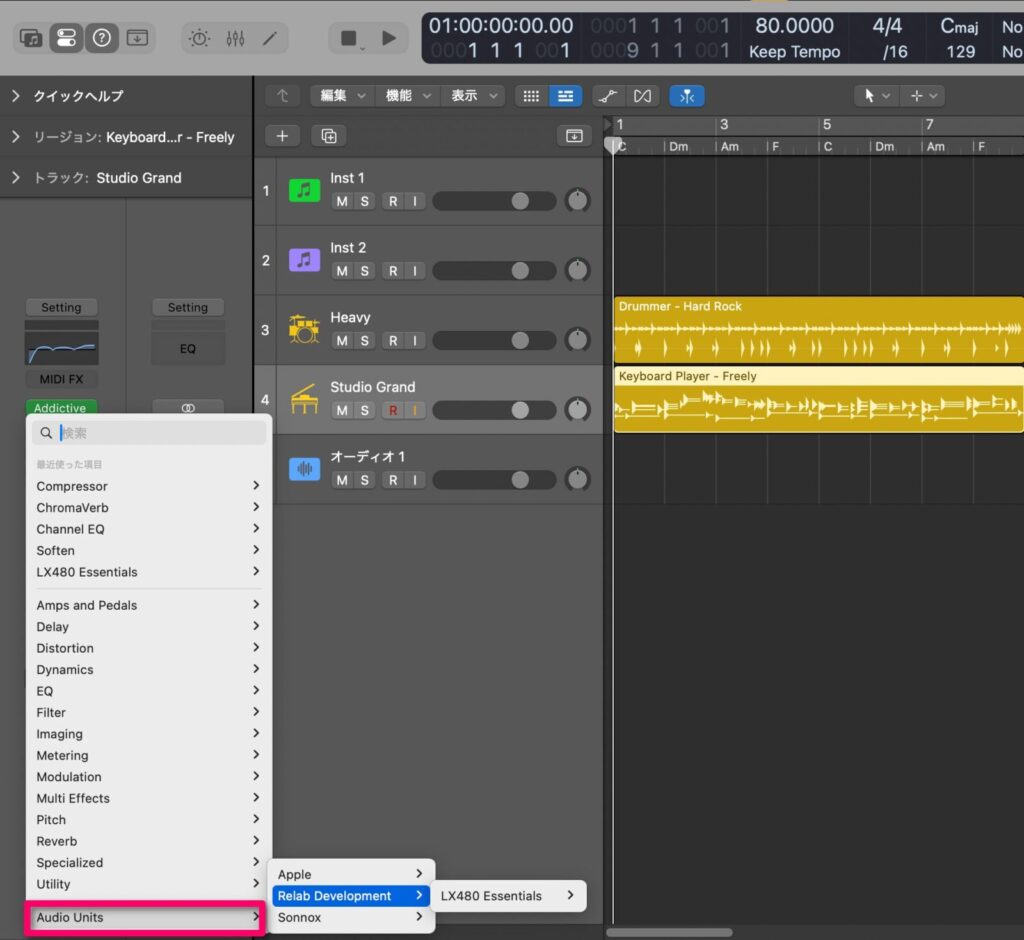Open the Sonnox Audio Units submenu
The height and width of the screenshot is (940, 1024).
pyautogui.click(x=351, y=918)
